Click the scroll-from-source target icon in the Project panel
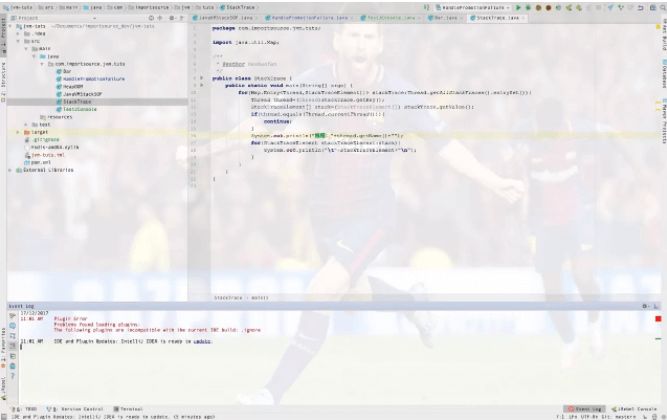This screenshot has width=667, height=420. [x=151, y=18]
